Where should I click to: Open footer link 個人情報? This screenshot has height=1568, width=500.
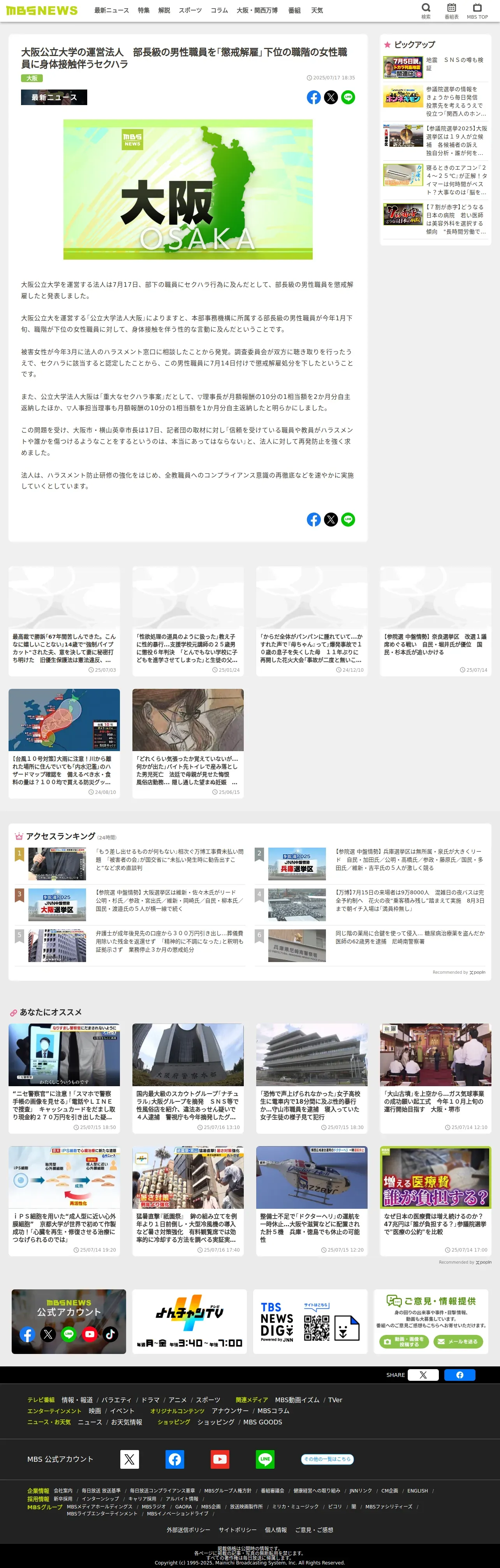coord(276,1529)
